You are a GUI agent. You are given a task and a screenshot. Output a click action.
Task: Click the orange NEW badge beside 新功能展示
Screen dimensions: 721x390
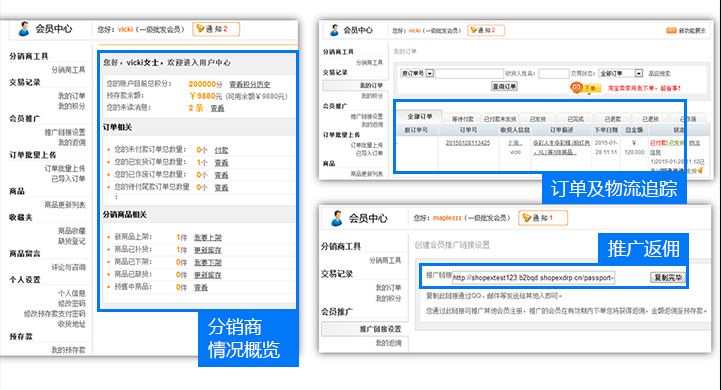point(671,30)
